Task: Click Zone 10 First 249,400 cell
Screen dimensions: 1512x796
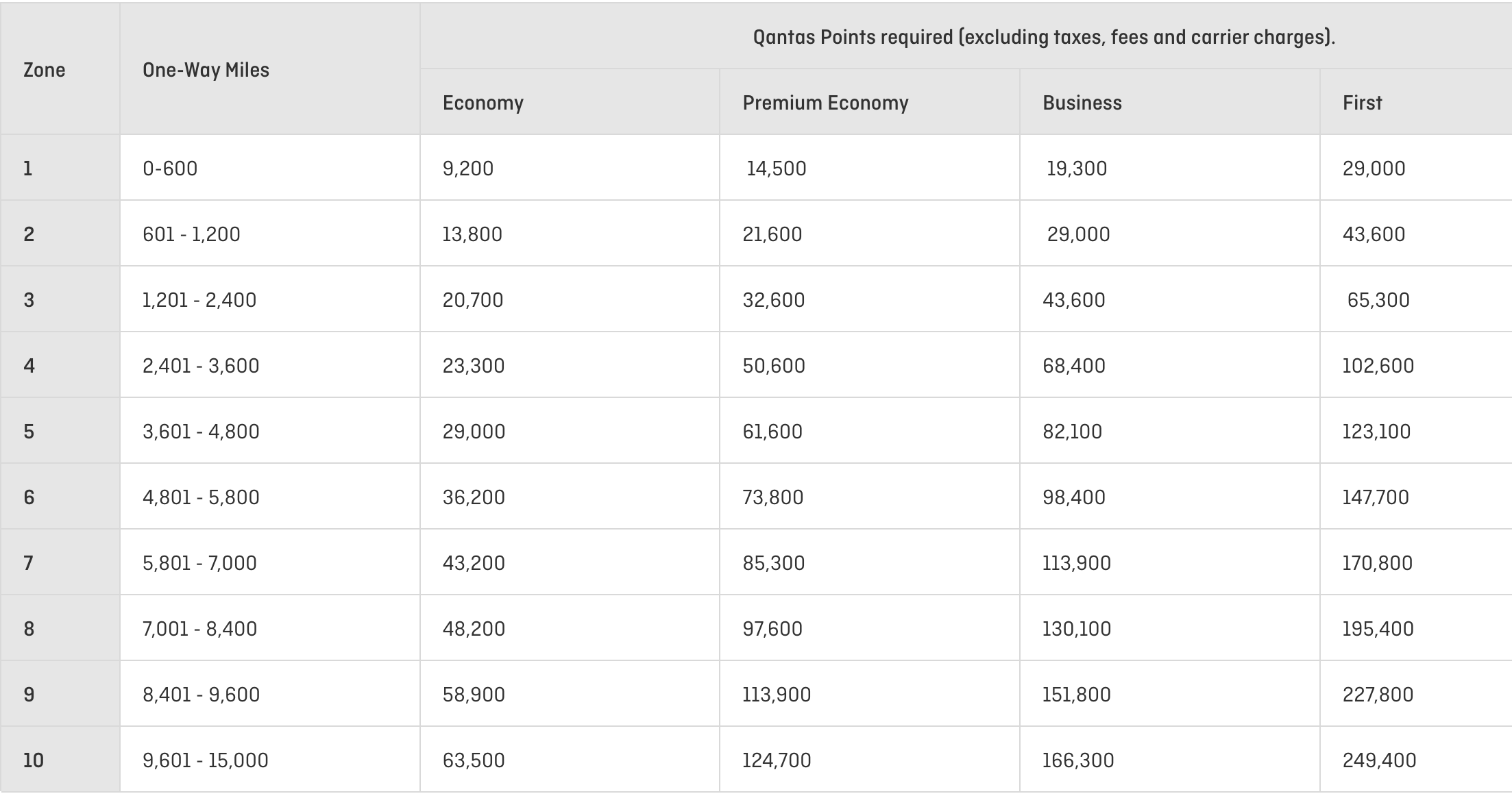Action: point(1379,760)
